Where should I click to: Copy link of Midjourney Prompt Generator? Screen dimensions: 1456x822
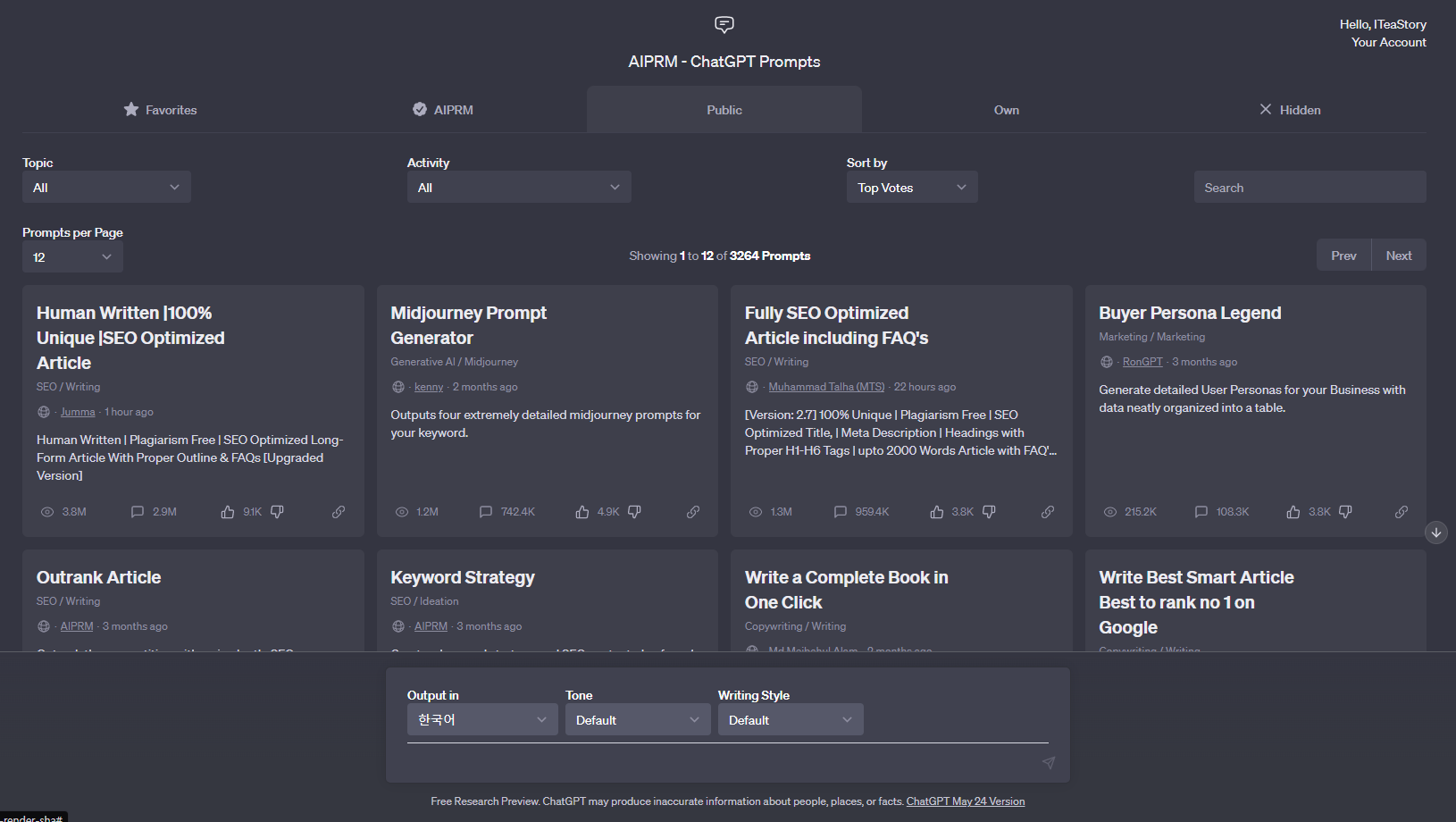[693, 512]
